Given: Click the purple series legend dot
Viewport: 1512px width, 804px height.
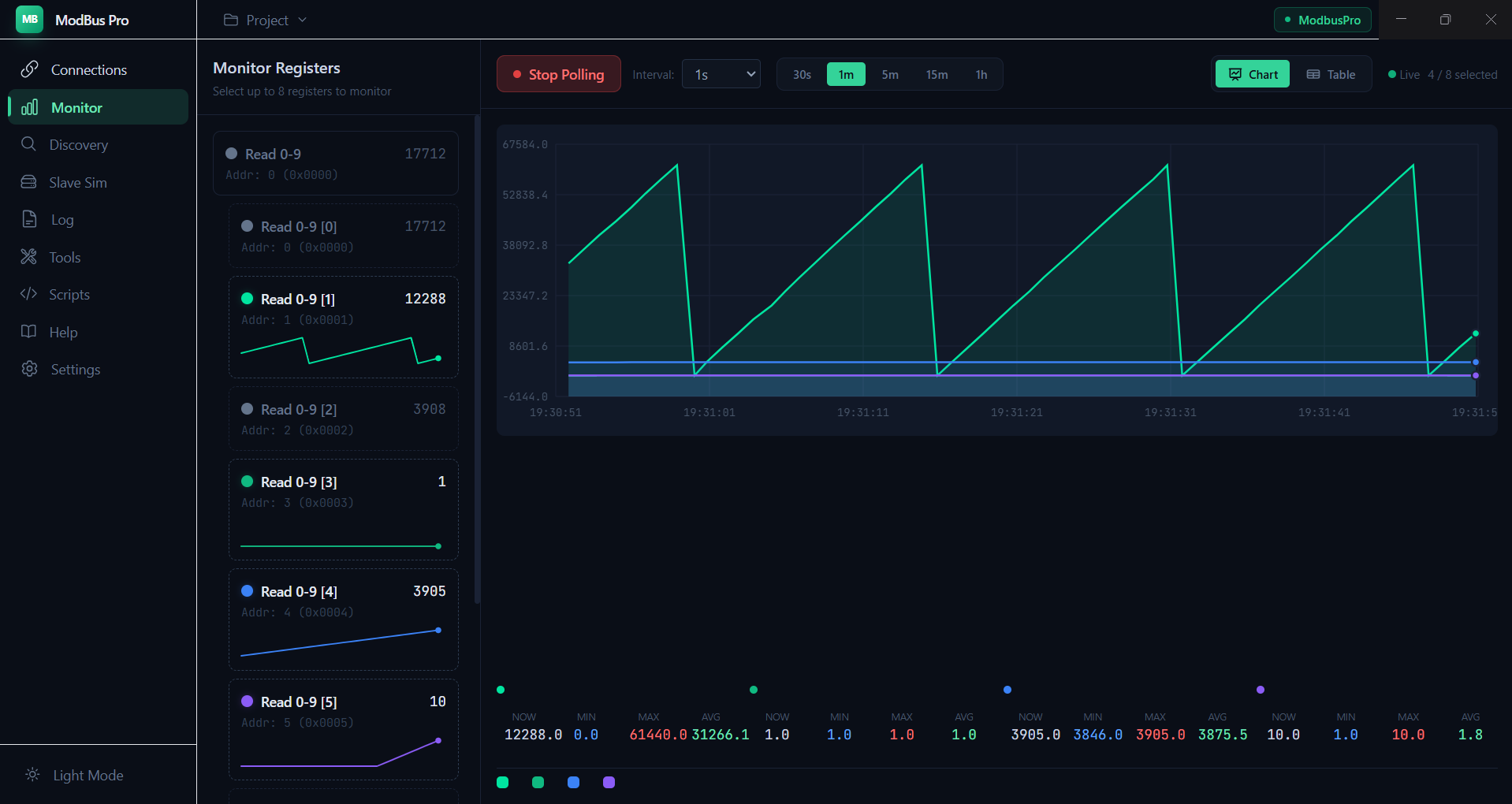Looking at the screenshot, I should tap(608, 782).
